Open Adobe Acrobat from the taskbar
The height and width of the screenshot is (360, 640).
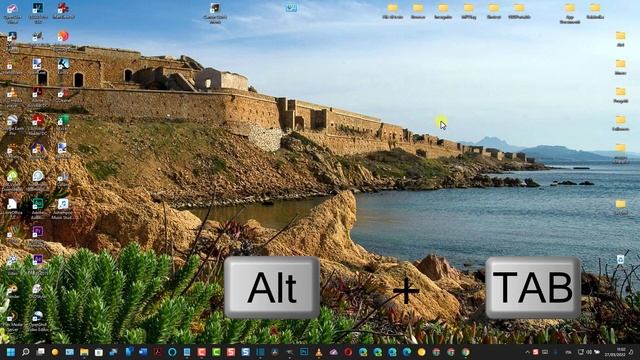coord(158,352)
